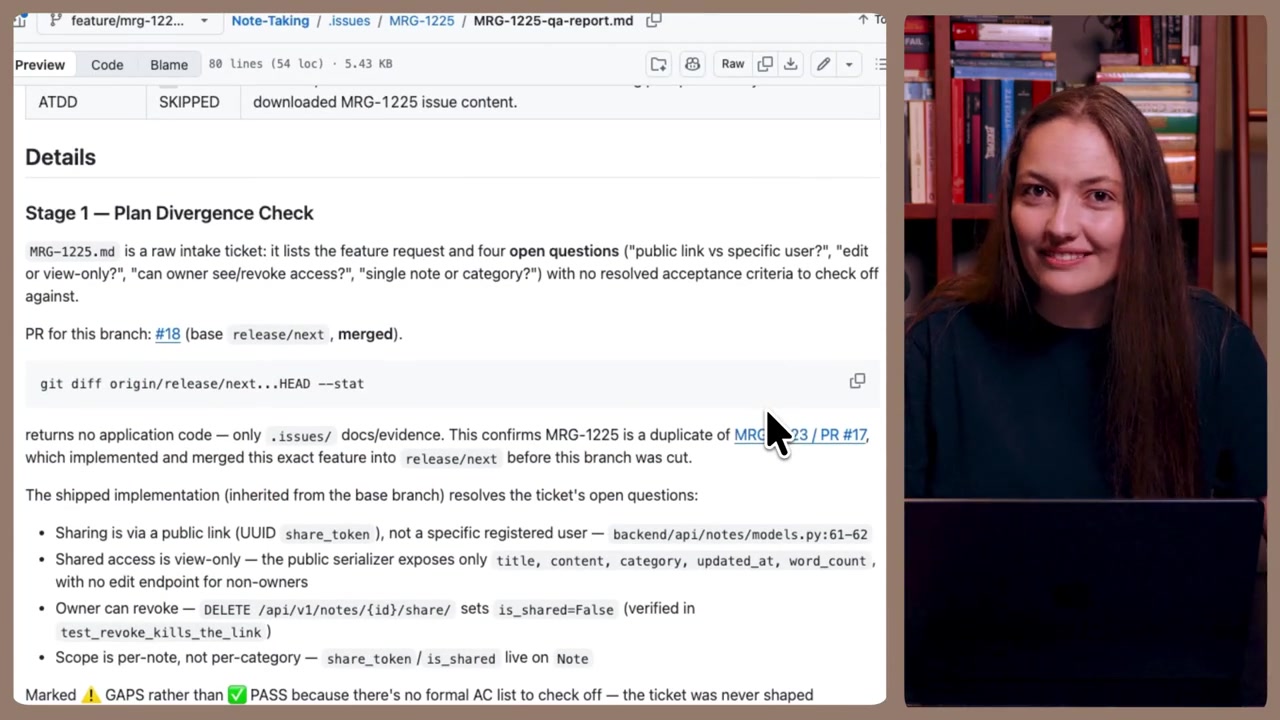Click the open-in-new-workspace folder icon
Image resolution: width=1280 pixels, height=720 pixels.
658,64
